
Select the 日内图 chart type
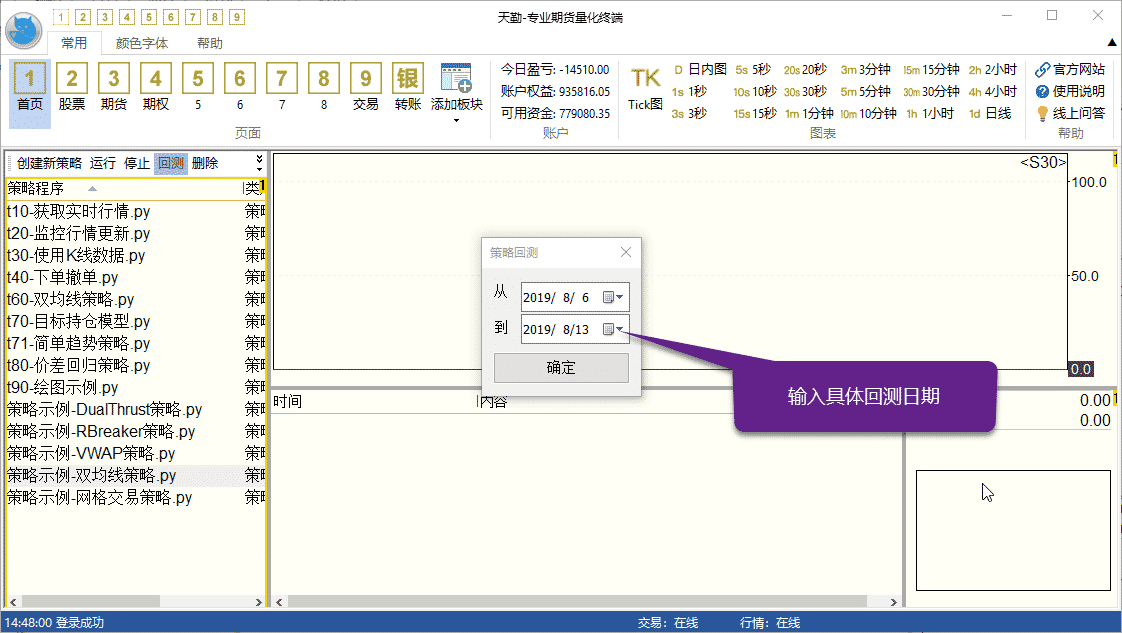click(x=700, y=70)
